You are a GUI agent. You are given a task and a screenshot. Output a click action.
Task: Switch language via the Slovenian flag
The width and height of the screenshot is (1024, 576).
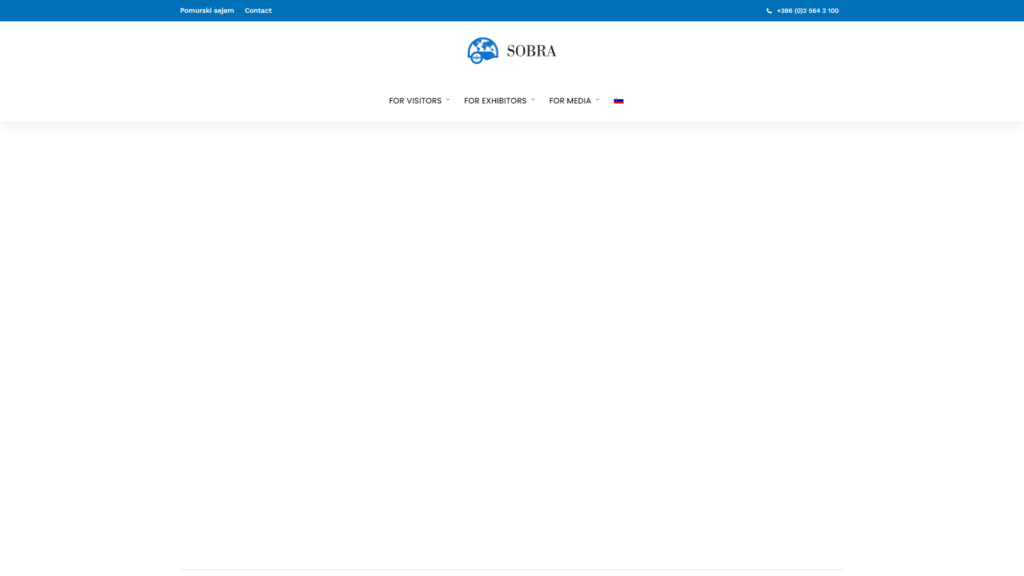pos(618,101)
